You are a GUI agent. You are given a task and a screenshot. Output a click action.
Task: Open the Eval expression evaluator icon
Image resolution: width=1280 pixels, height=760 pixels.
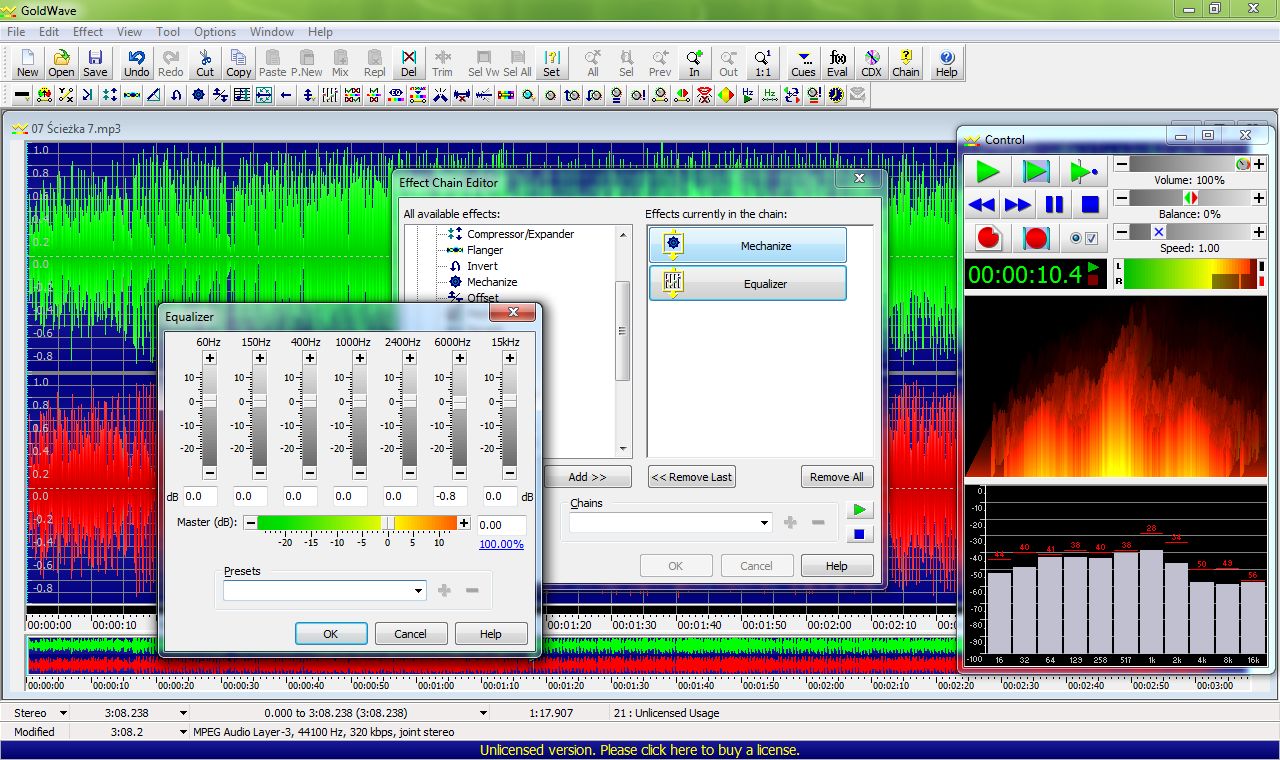point(838,63)
